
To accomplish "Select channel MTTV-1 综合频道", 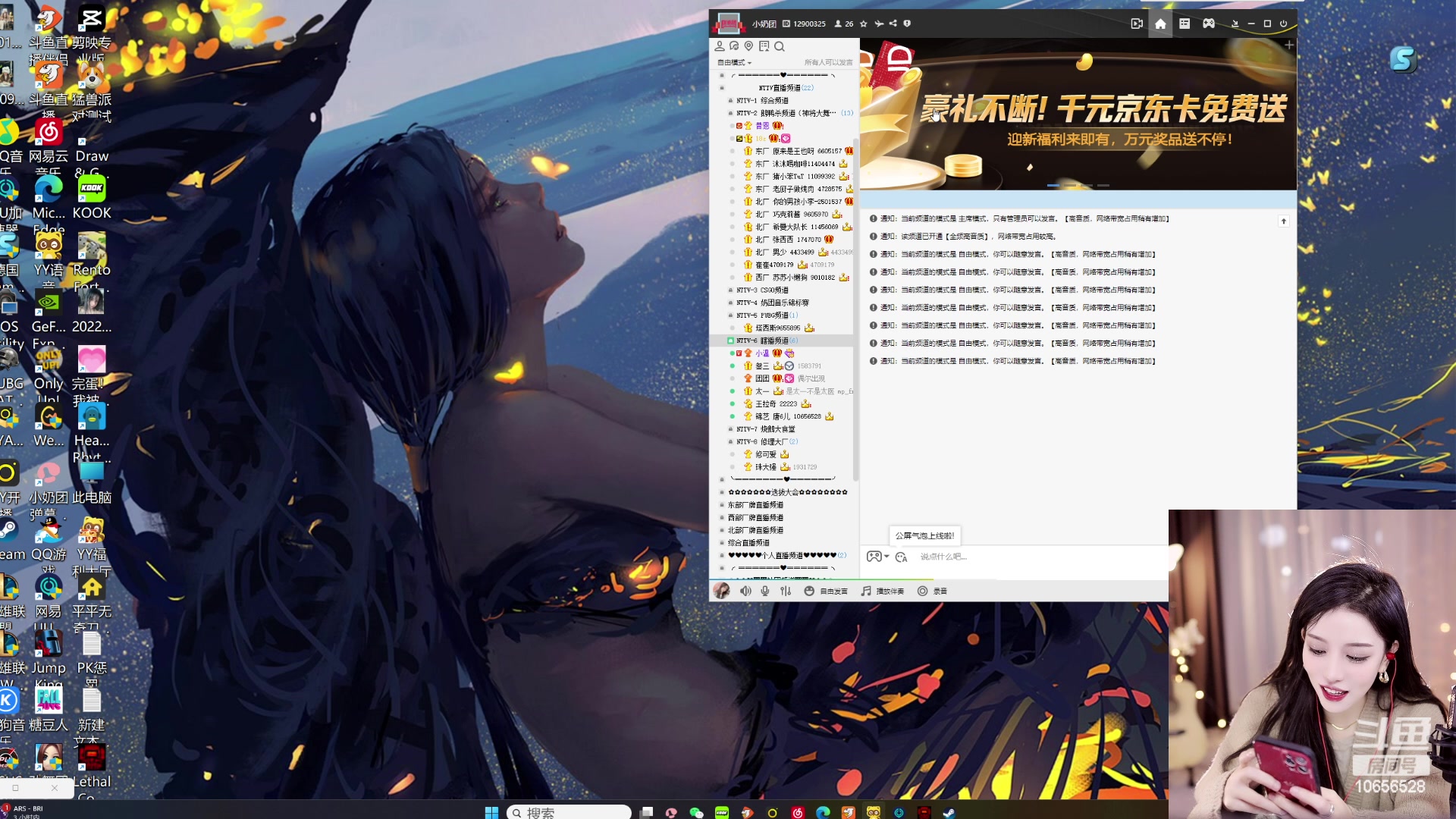I will [x=762, y=101].
